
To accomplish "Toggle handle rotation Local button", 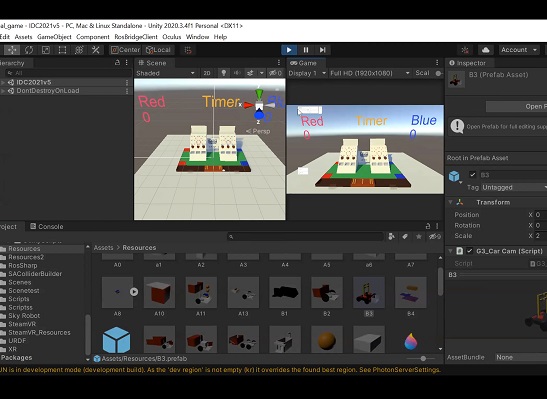I will point(158,50).
